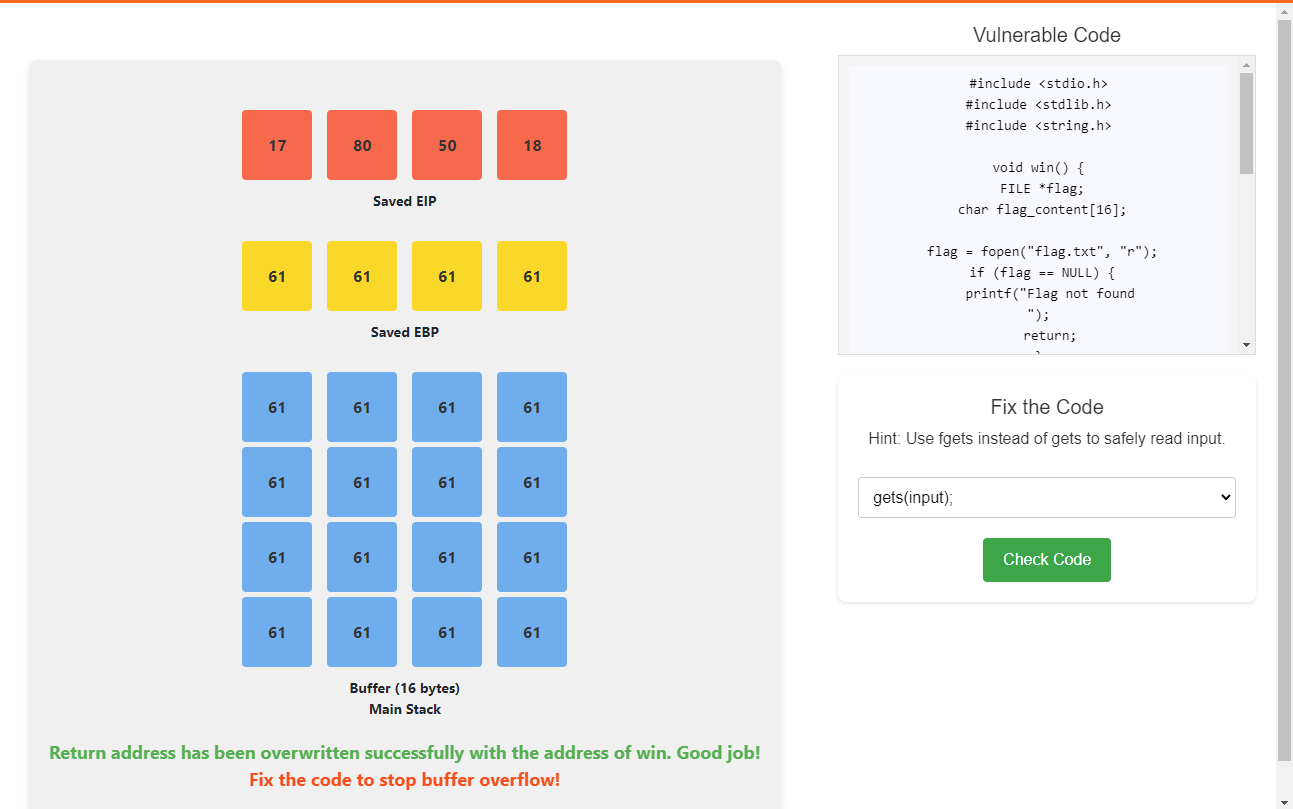Open the gets(input); code fix dropdown
Screen dimensions: 1293x809
coord(1046,497)
